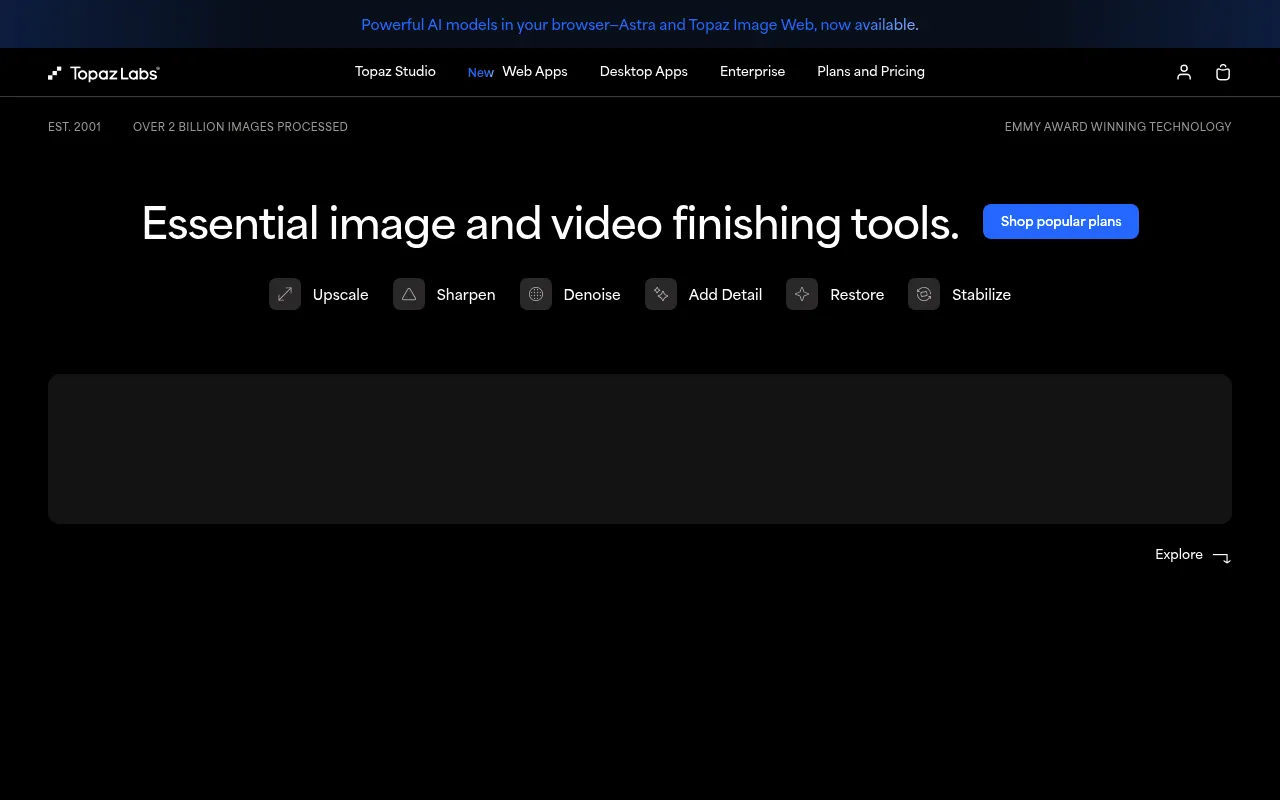1280x800 pixels.
Task: Click the Explore arrow icon
Action: pos(1222,556)
